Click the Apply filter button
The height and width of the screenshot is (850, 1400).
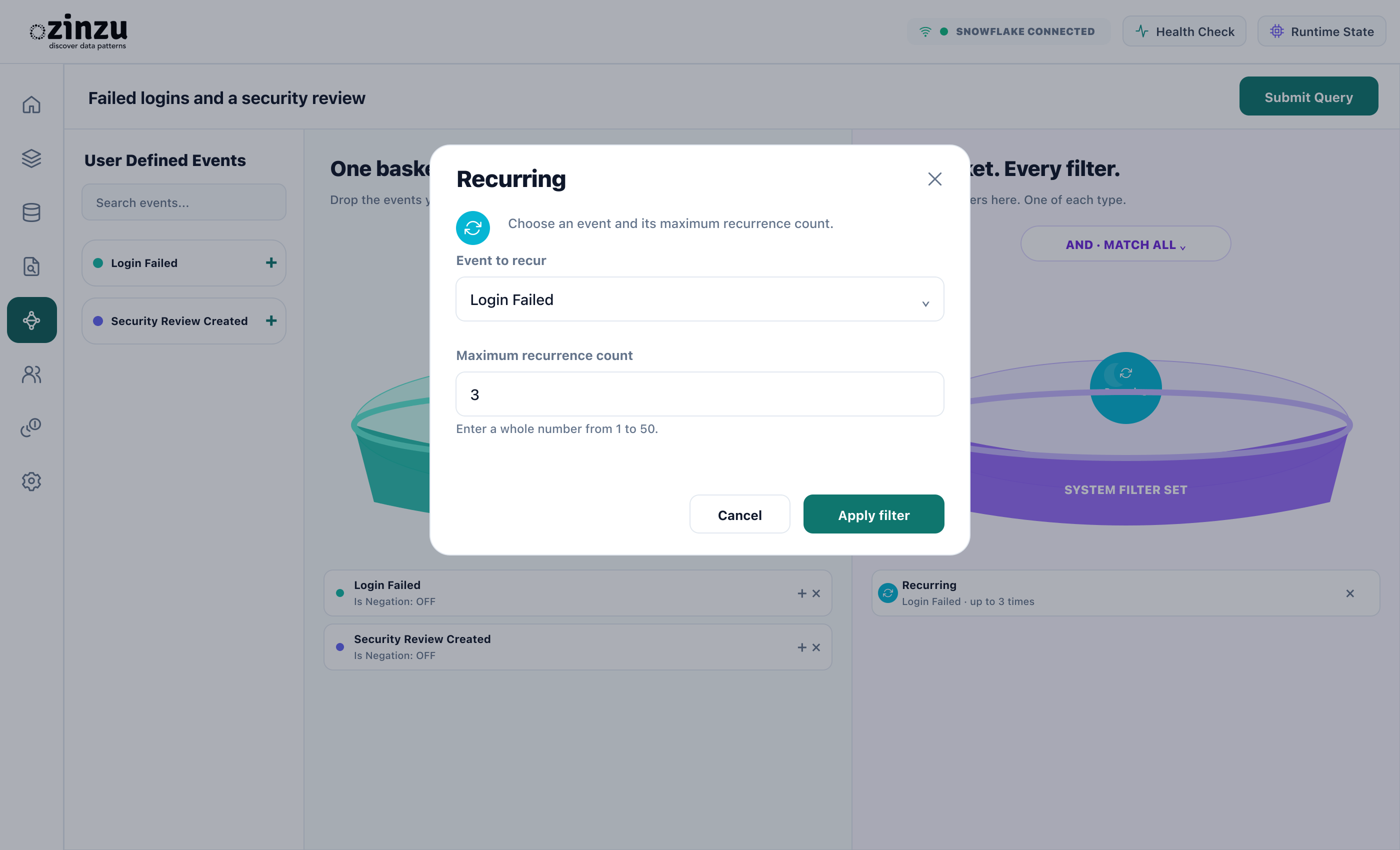[874, 514]
